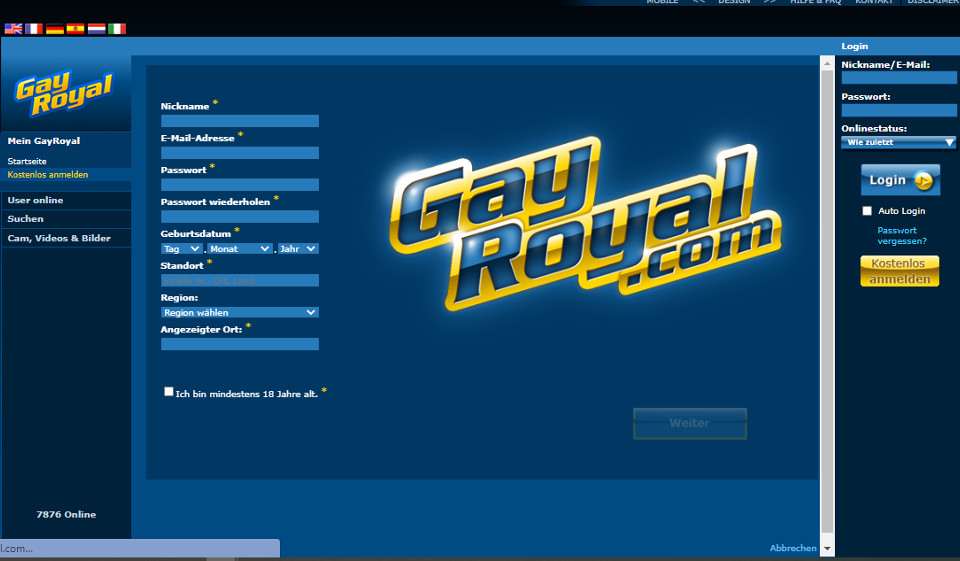Enable the Auto Login checkbox

coord(867,211)
